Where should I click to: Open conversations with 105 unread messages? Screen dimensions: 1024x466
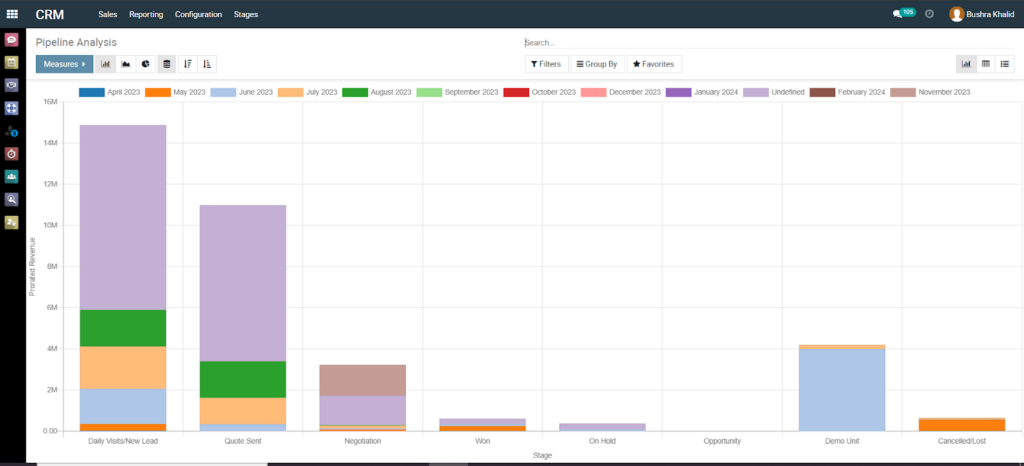point(903,14)
